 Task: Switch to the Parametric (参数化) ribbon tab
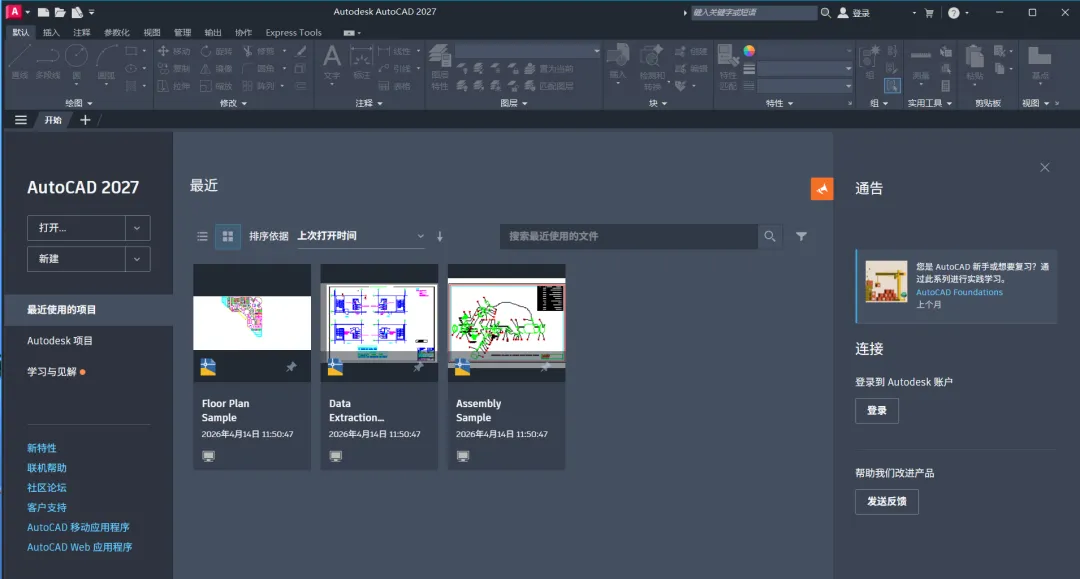point(116,32)
